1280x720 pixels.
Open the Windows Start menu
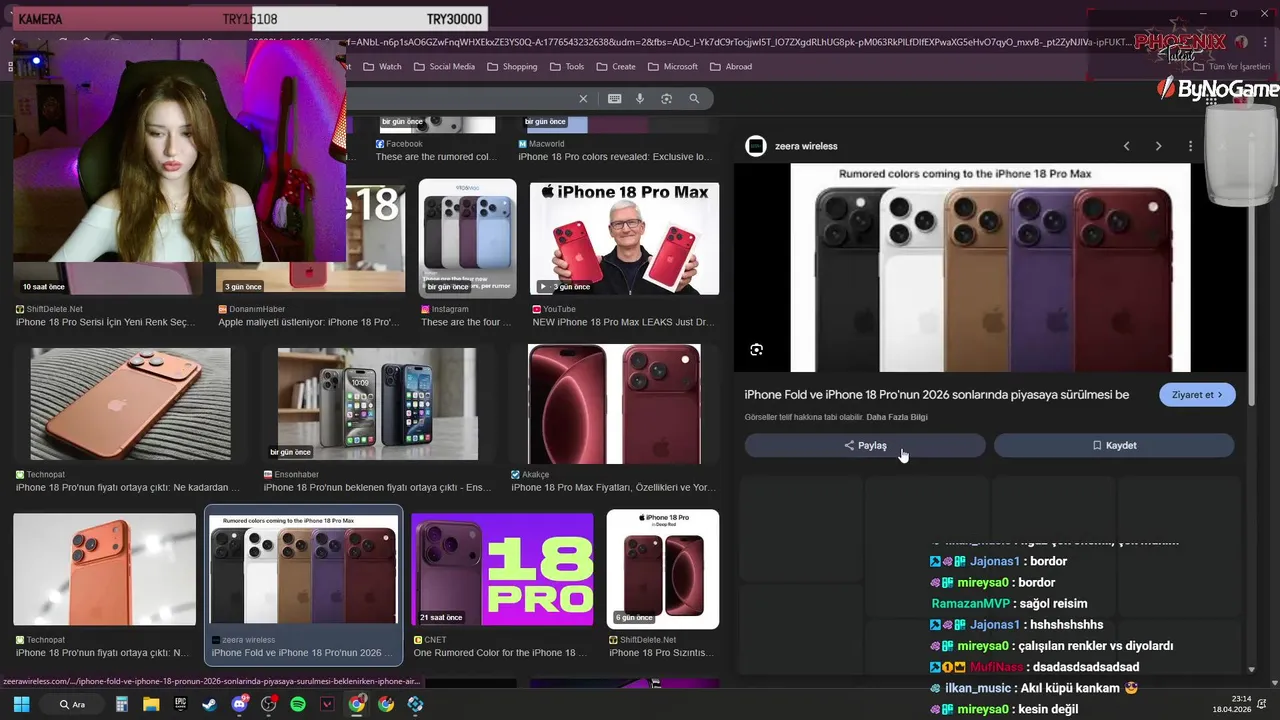click(21, 704)
